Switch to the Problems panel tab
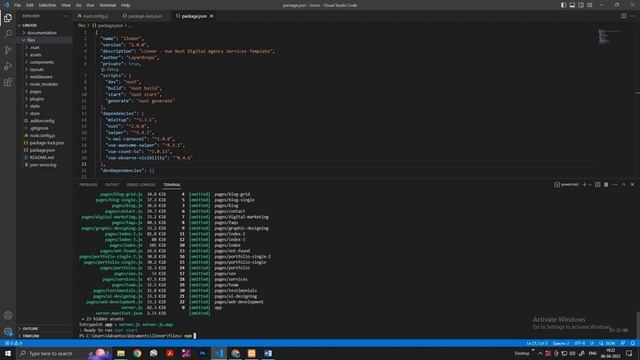This screenshot has width=640, height=360. pyautogui.click(x=88, y=185)
